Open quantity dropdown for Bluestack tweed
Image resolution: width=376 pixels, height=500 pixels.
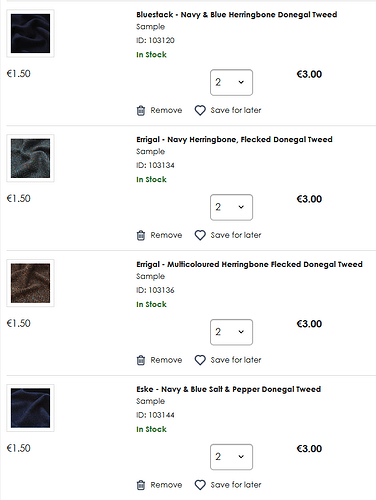tap(231, 82)
